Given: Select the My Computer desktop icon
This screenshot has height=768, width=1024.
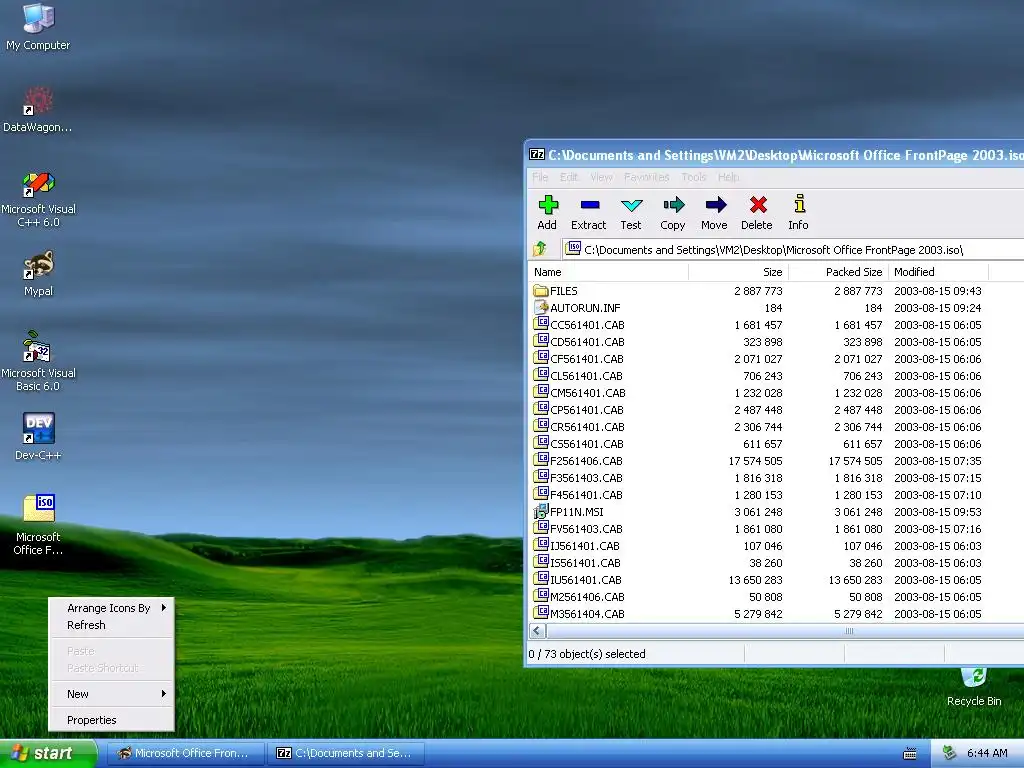Looking at the screenshot, I should [x=38, y=18].
